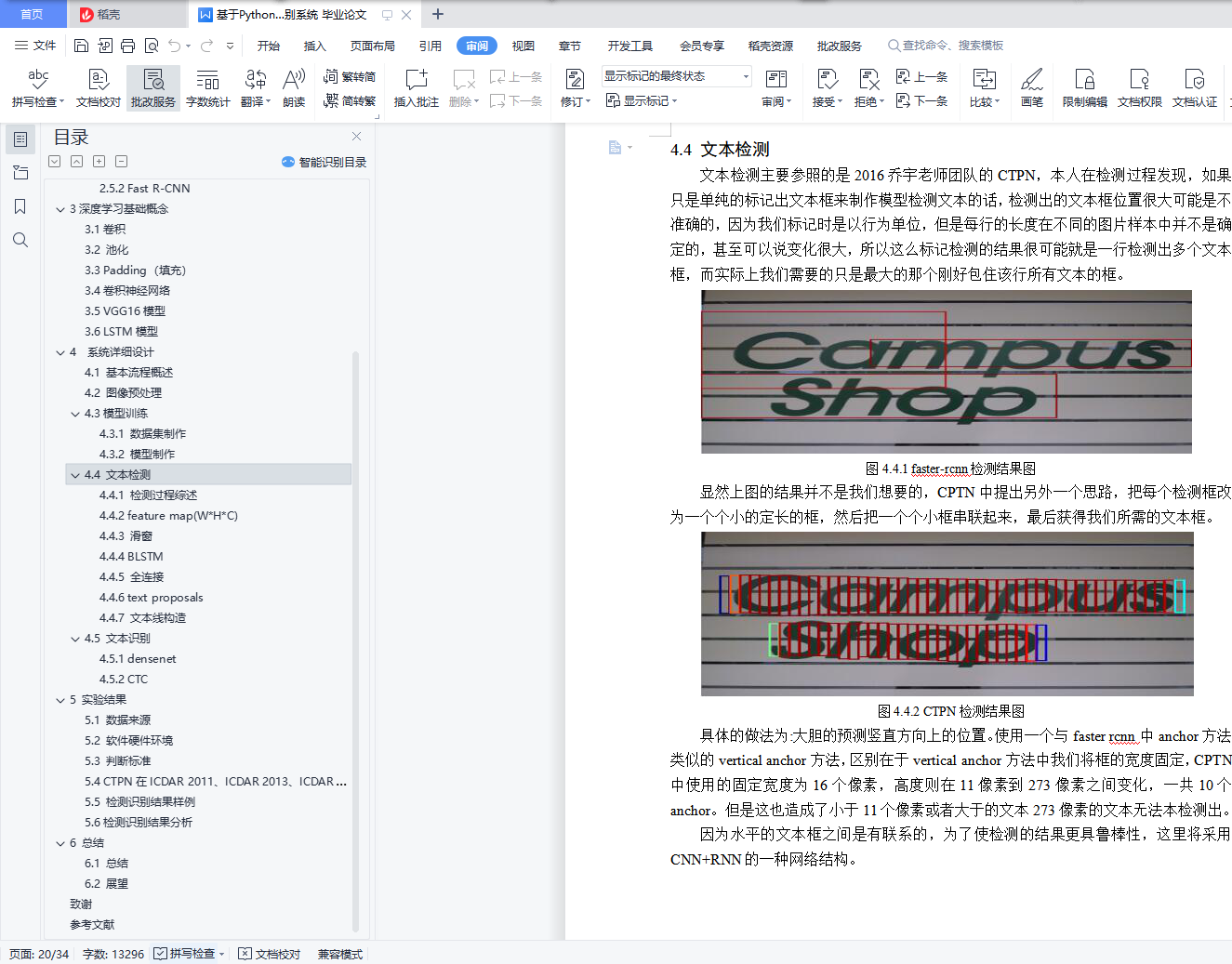This screenshot has height=964, width=1232.
Task: Switch to the 首页 home tab
Action: tap(32, 14)
